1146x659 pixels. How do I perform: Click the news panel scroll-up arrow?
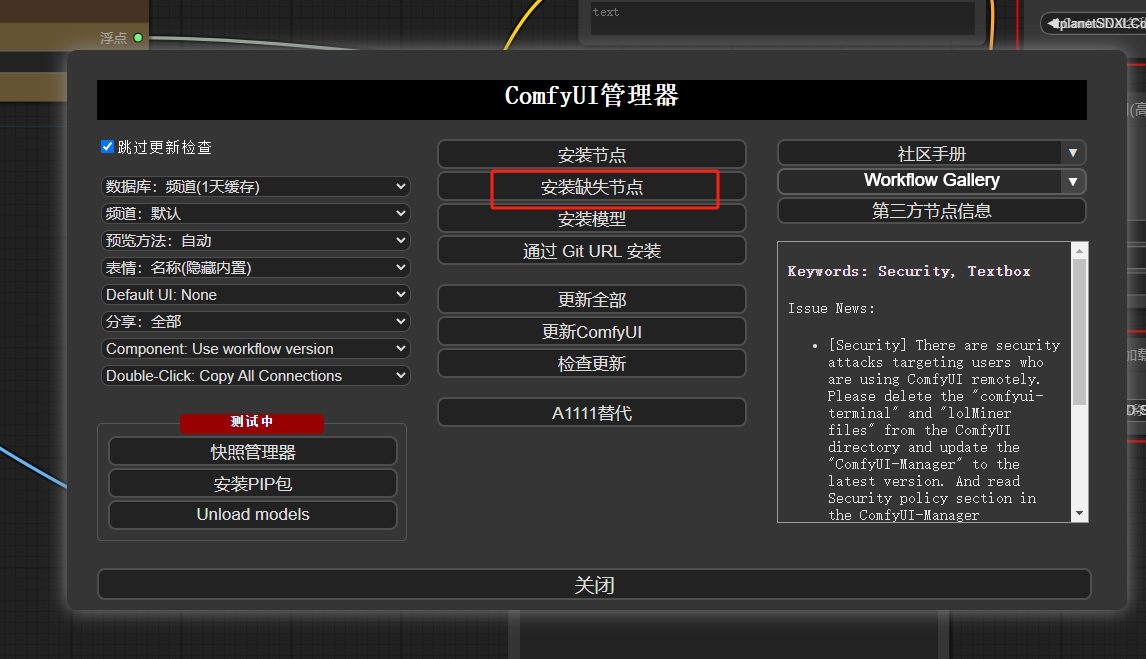tap(1079, 251)
